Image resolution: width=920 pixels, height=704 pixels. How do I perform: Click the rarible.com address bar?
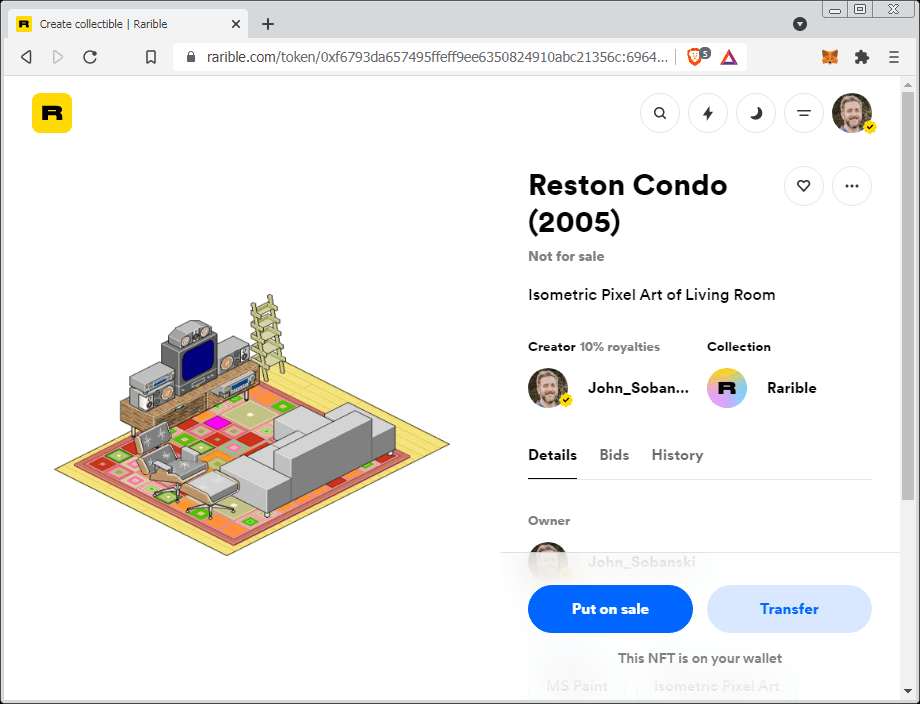coord(437,57)
